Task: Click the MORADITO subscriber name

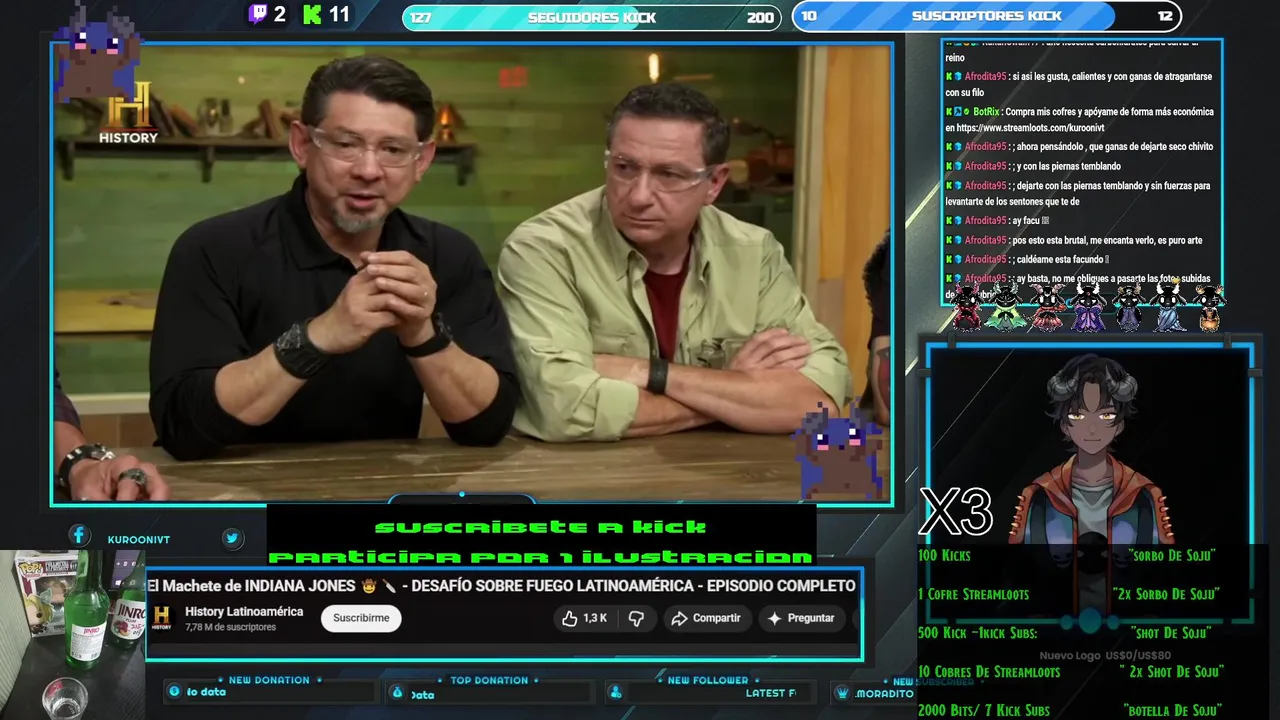Action: 884,694
